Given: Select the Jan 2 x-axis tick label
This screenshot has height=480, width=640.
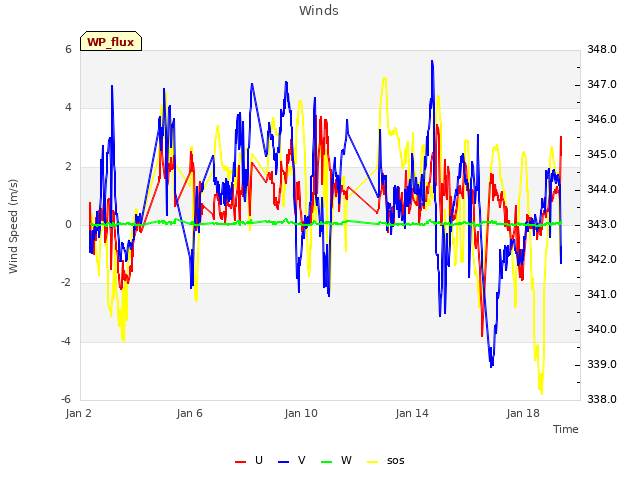Looking at the screenshot, I should [78, 413].
